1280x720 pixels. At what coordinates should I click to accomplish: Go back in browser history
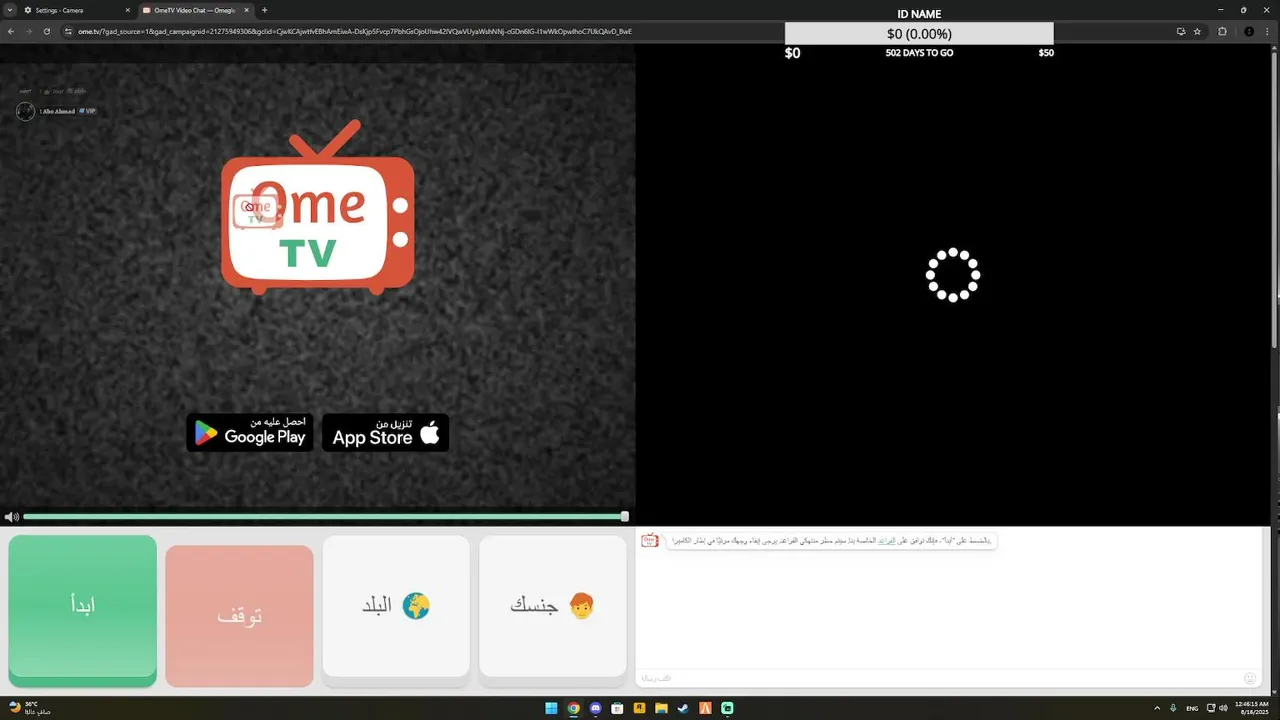point(11,31)
